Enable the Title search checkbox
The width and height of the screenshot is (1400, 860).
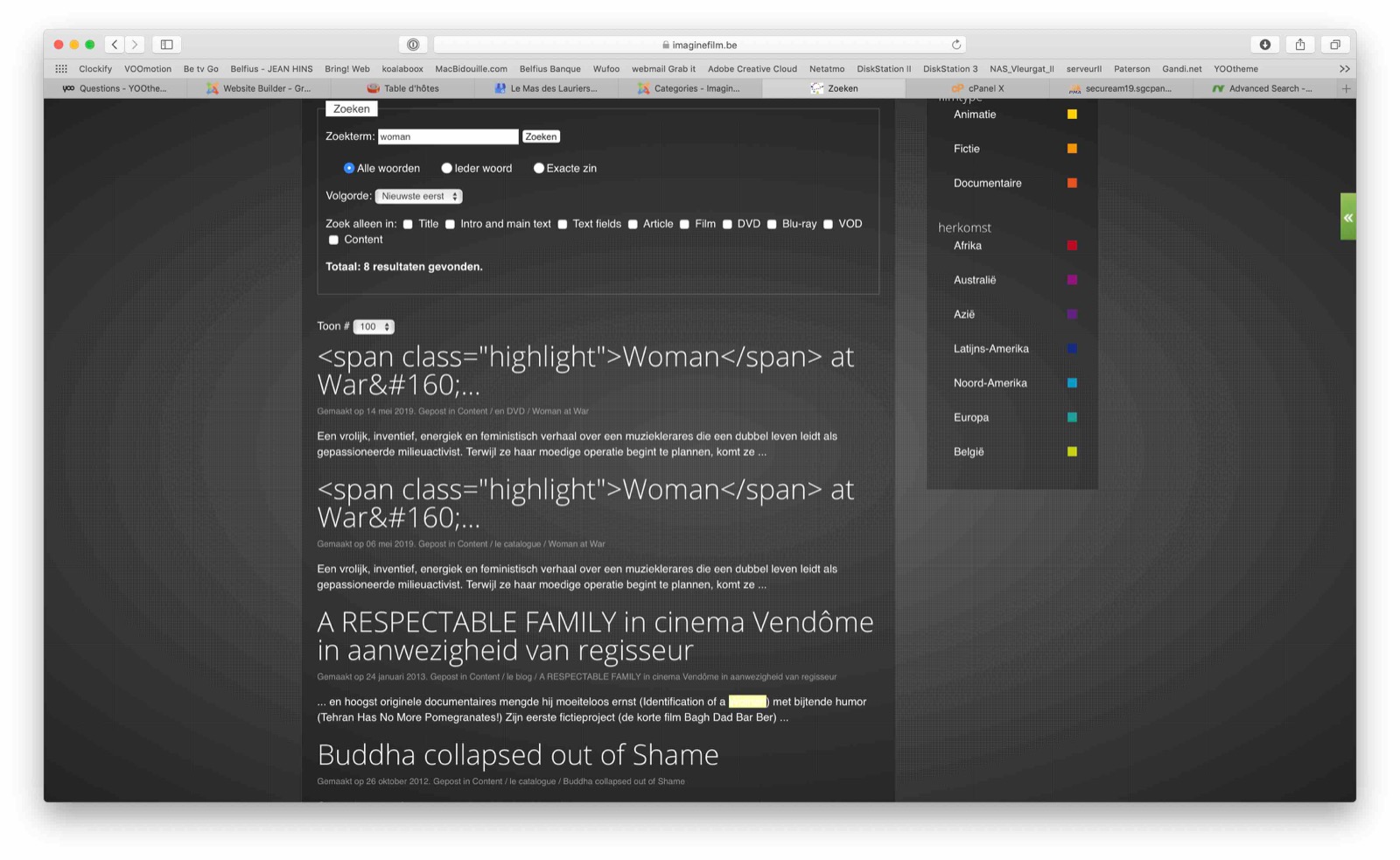click(408, 224)
